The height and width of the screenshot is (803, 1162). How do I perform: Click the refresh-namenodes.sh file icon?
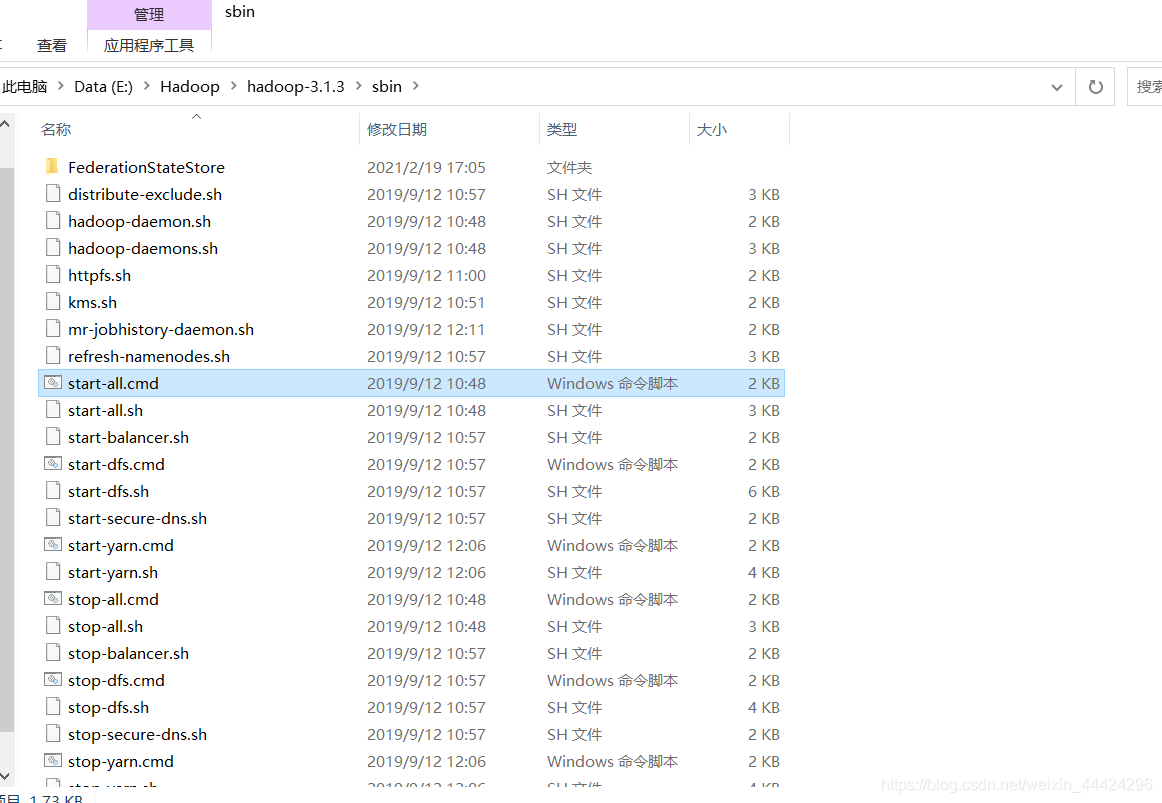tap(53, 356)
